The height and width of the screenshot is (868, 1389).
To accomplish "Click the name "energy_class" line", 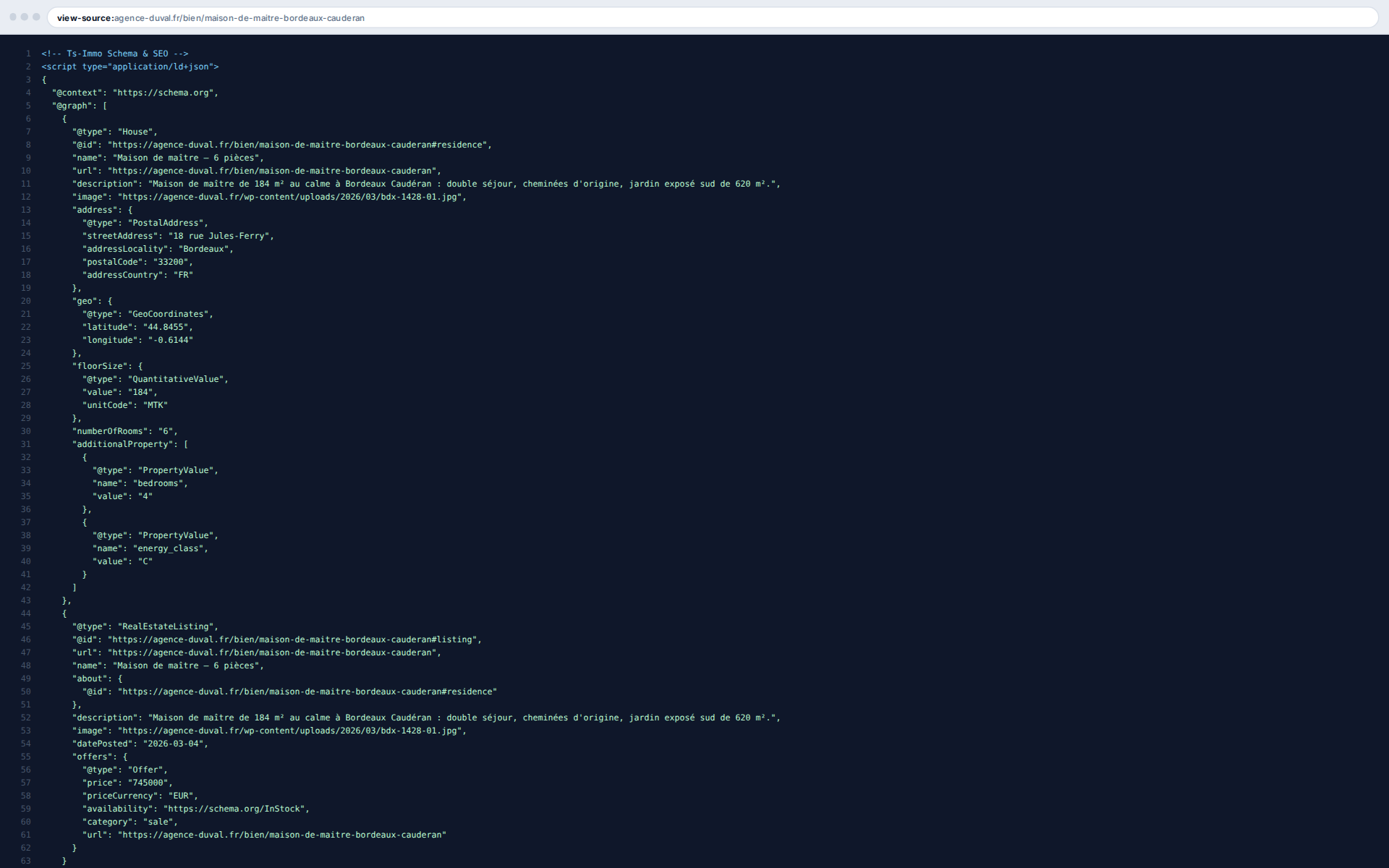I will (x=150, y=548).
